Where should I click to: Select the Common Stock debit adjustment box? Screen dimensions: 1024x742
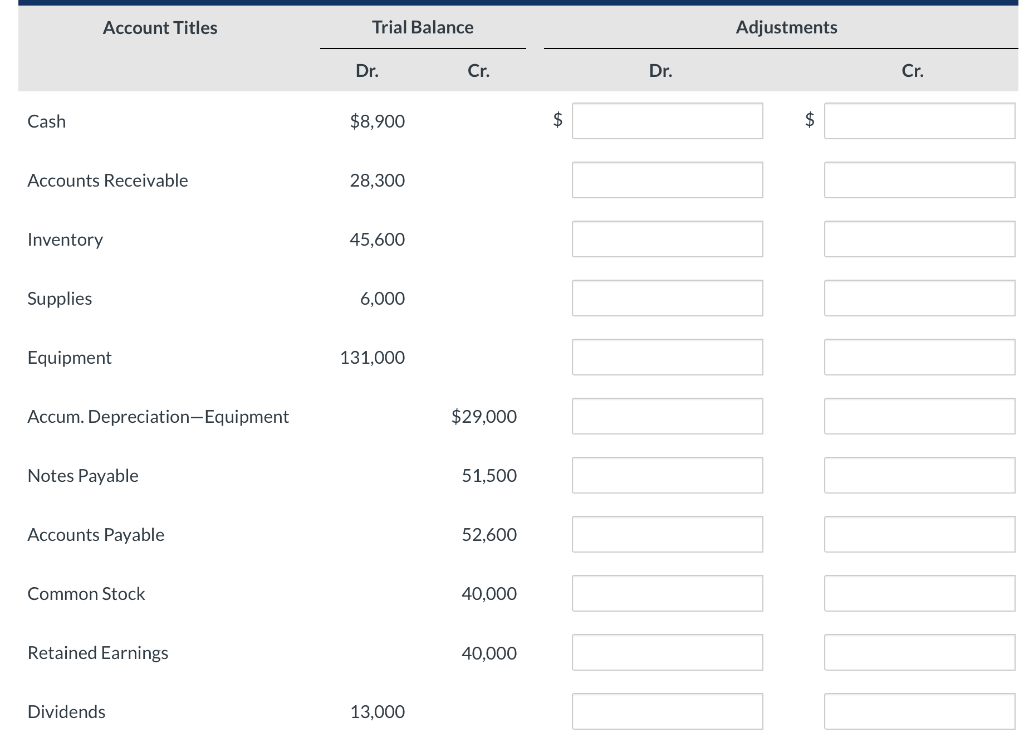pyautogui.click(x=667, y=592)
